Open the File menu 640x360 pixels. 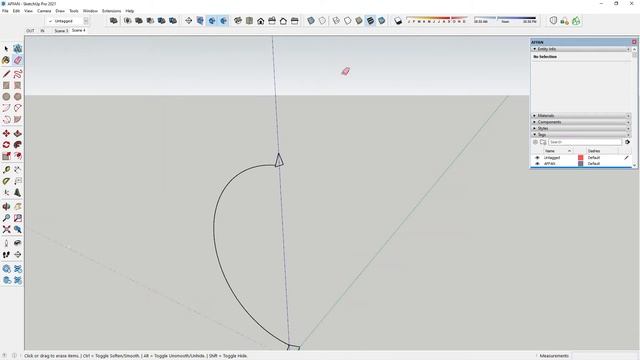point(5,11)
